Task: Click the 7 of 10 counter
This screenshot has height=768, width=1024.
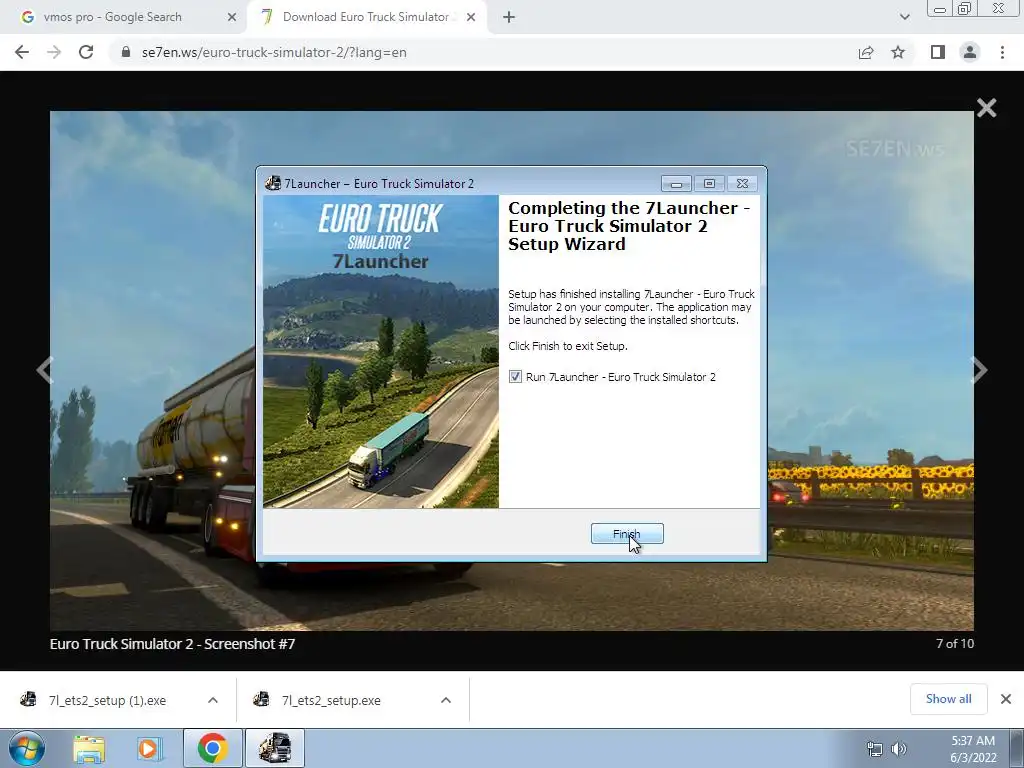Action: pos(955,643)
